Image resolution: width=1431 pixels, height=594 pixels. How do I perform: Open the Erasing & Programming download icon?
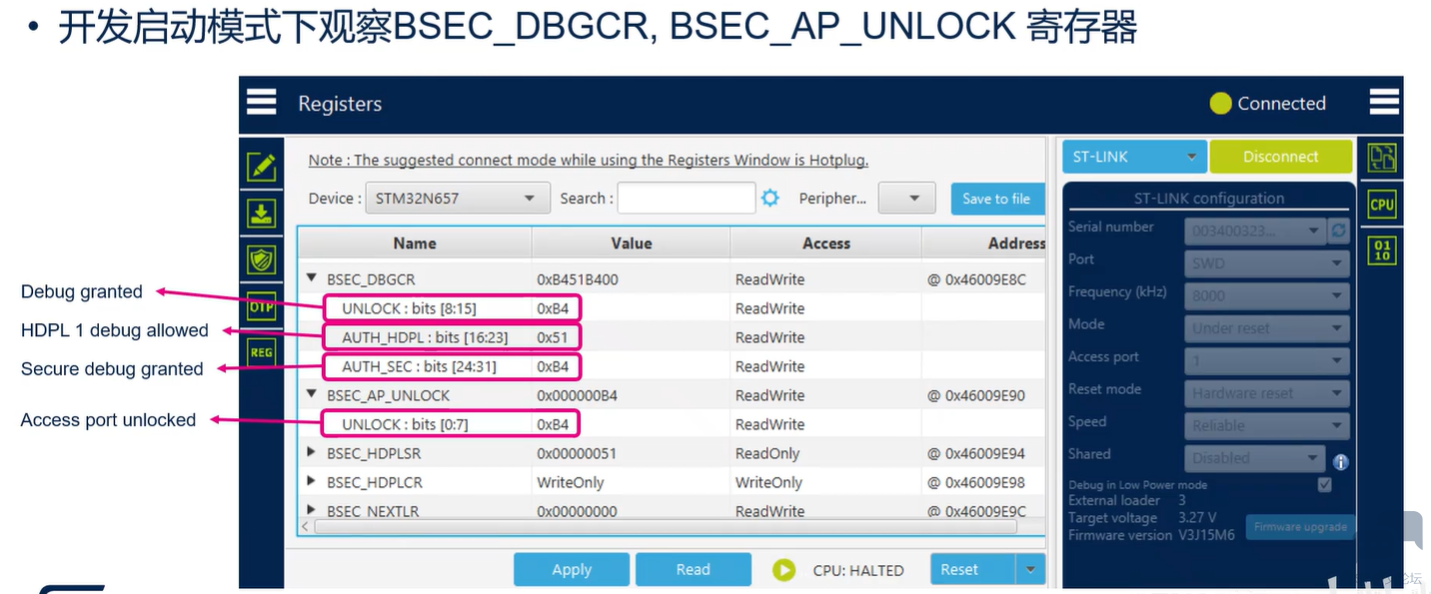(262, 213)
